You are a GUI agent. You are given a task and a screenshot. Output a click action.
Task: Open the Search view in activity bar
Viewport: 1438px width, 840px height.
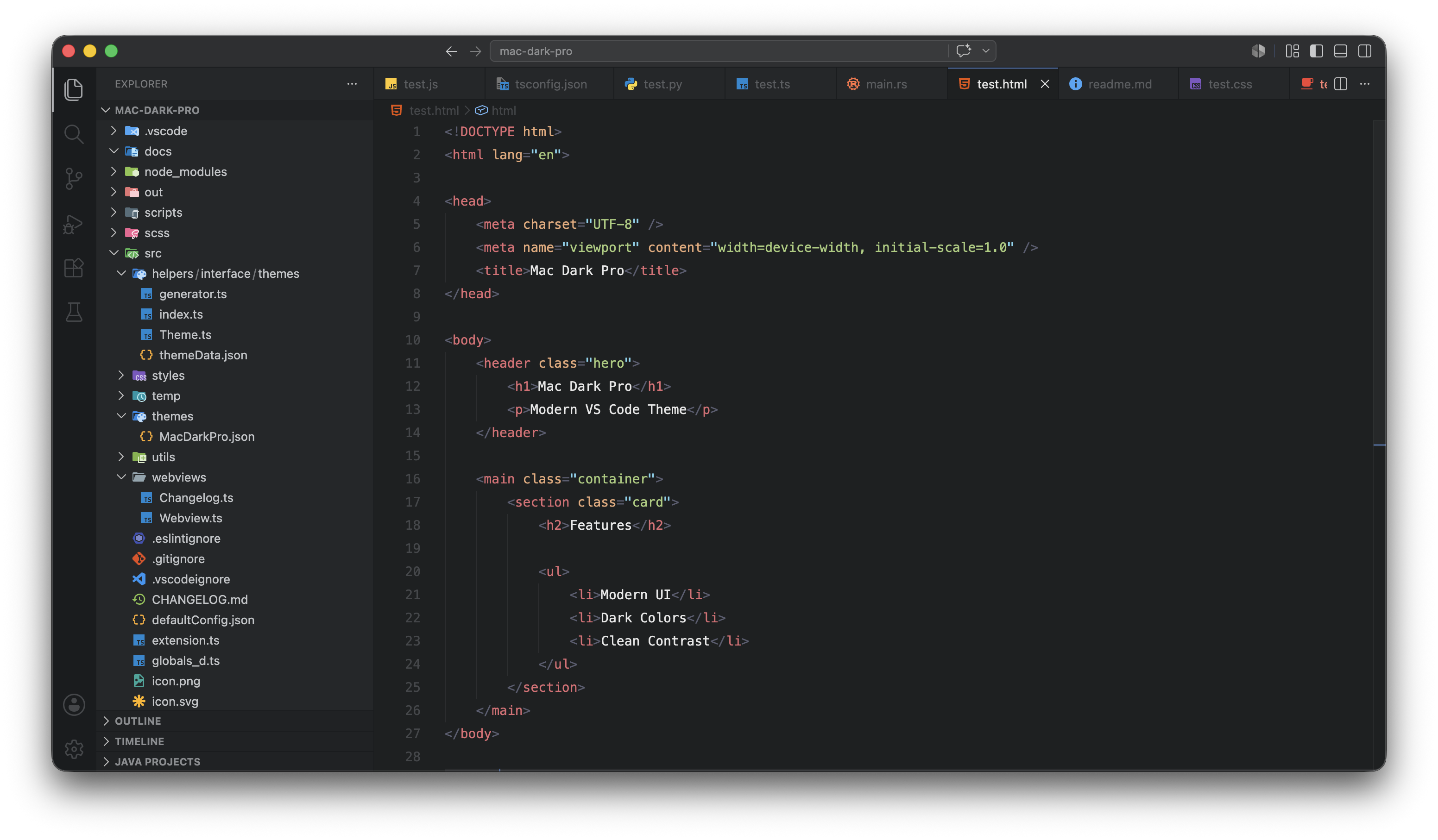(74, 134)
